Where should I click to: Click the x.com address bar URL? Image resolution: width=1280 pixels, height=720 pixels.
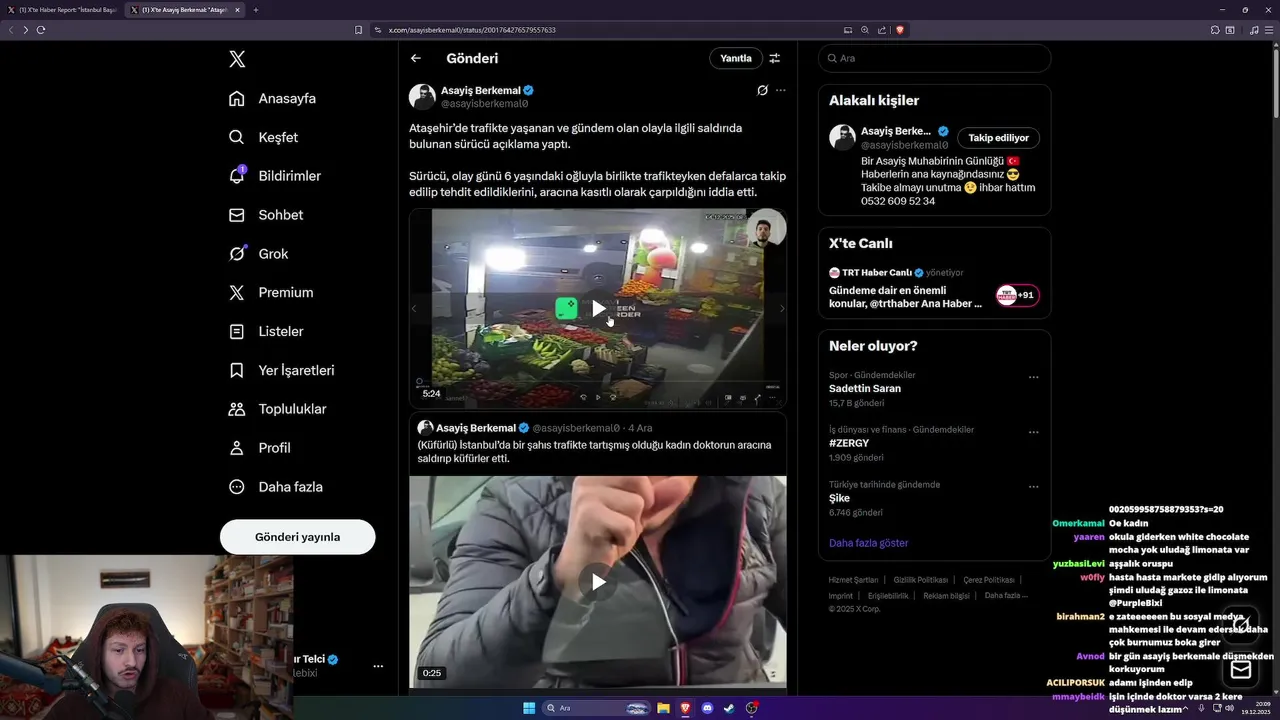click(472, 30)
